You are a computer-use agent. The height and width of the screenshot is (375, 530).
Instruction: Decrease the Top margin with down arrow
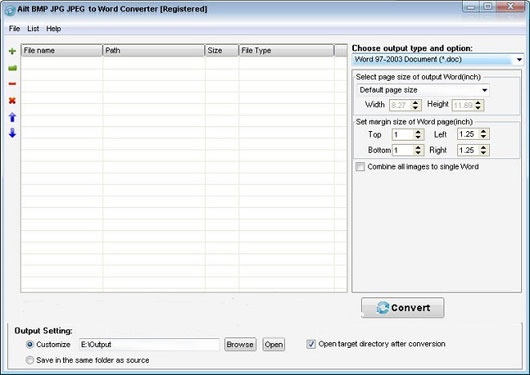point(418,137)
